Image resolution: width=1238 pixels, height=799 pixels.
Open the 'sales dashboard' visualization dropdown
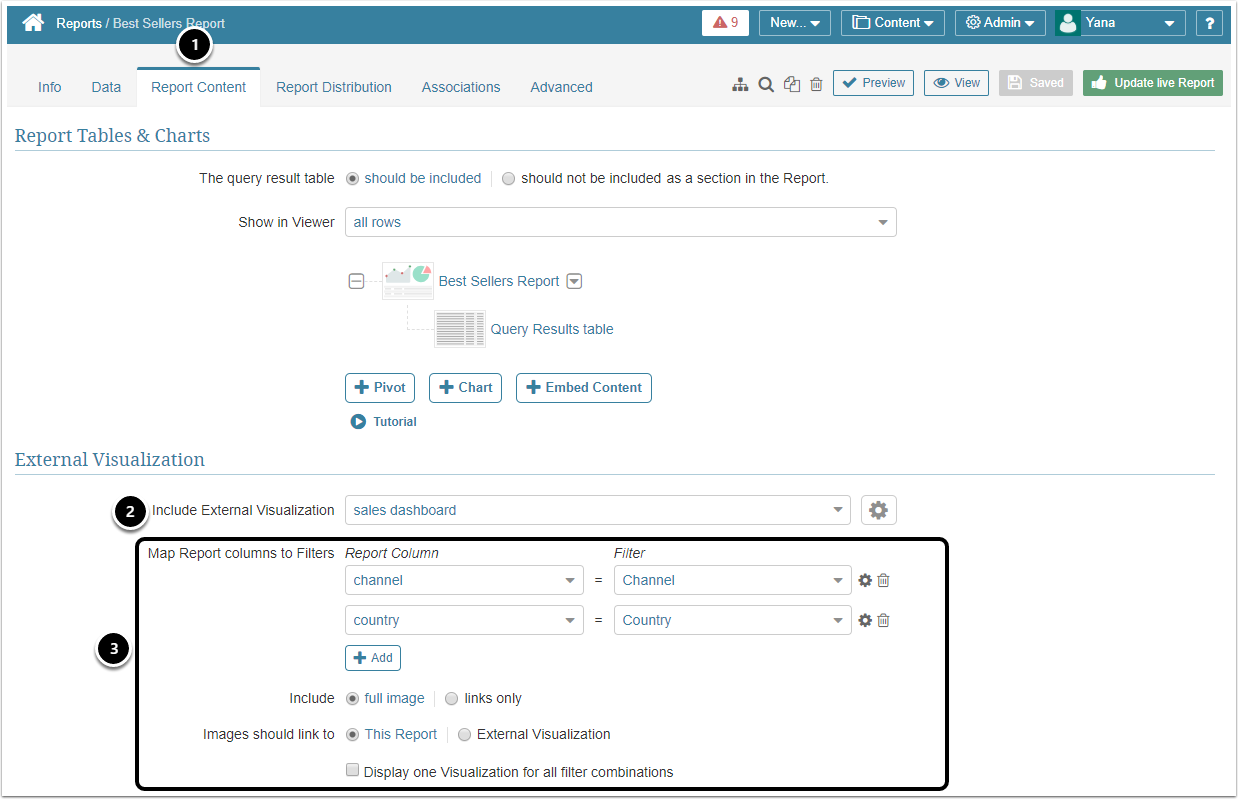597,510
